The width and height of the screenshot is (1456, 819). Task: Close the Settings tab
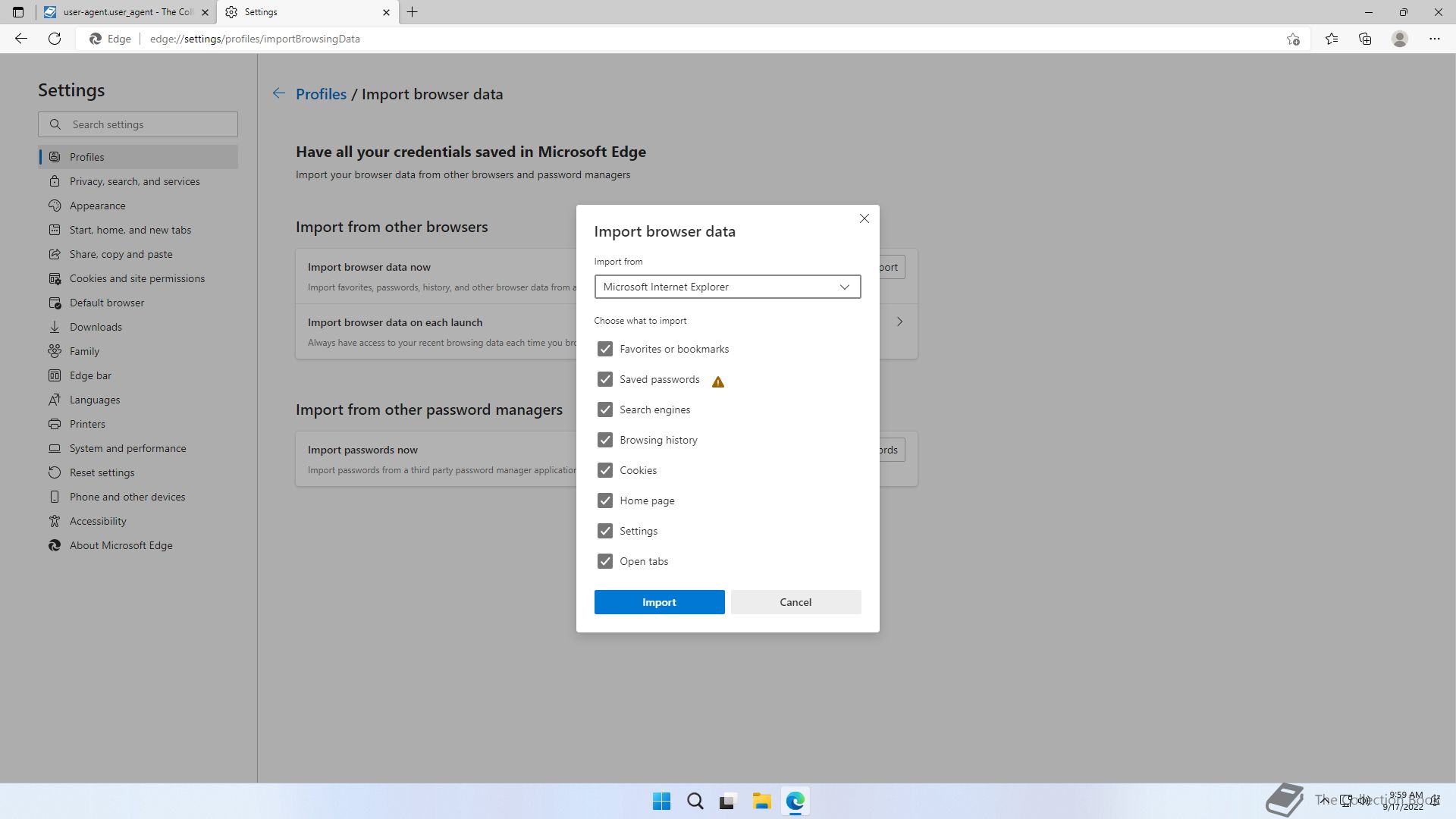[x=386, y=12]
